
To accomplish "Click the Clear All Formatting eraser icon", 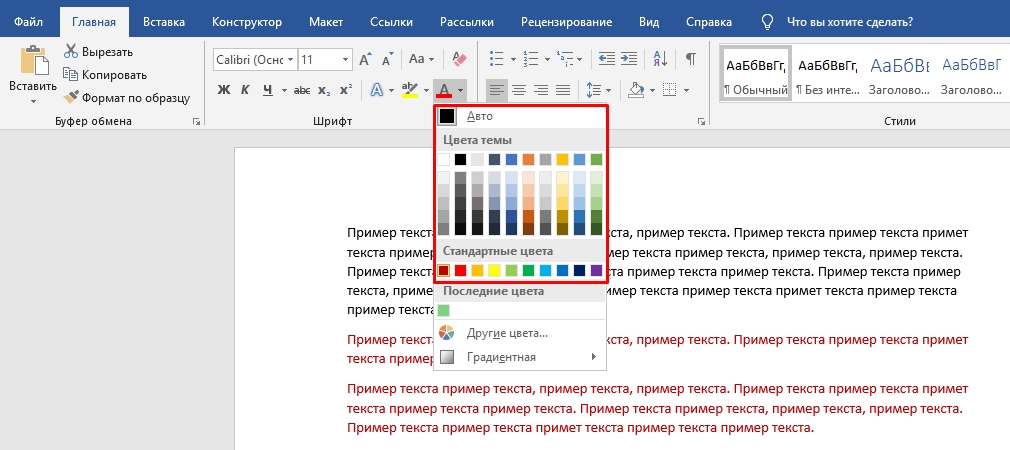I will pyautogui.click(x=460, y=60).
